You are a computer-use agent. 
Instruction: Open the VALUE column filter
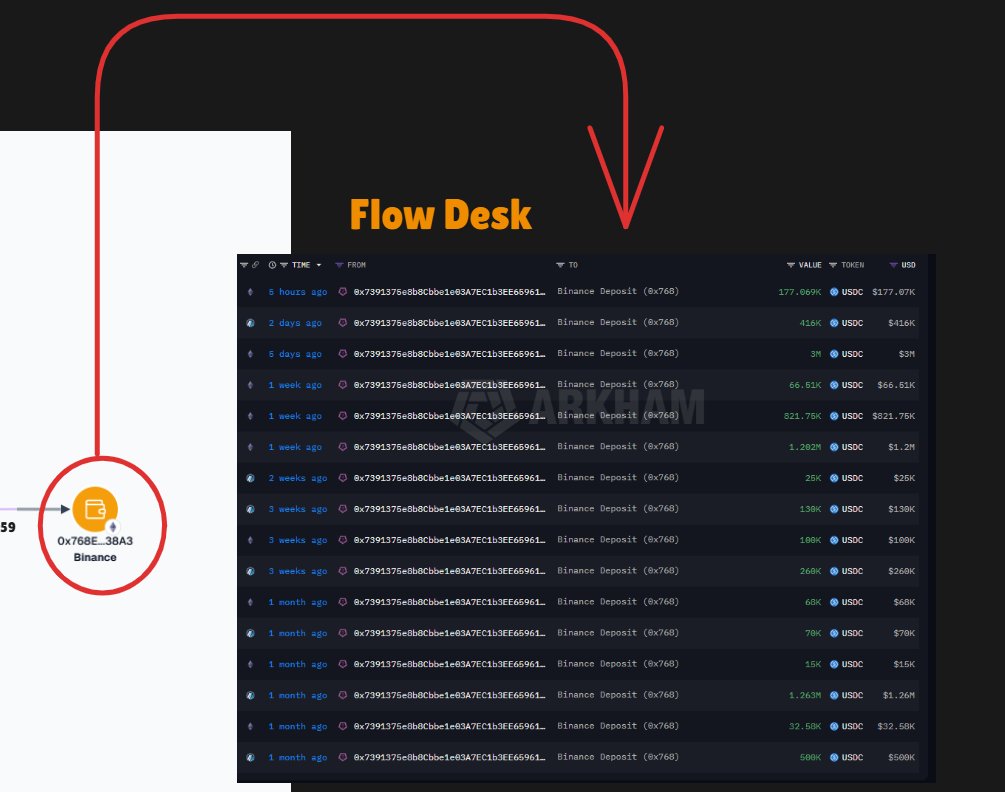coord(791,265)
